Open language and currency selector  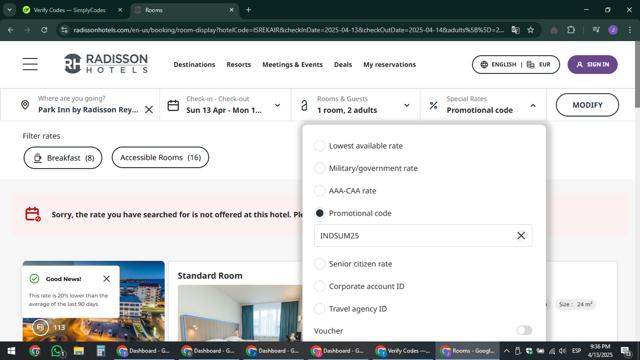pyautogui.click(x=516, y=64)
